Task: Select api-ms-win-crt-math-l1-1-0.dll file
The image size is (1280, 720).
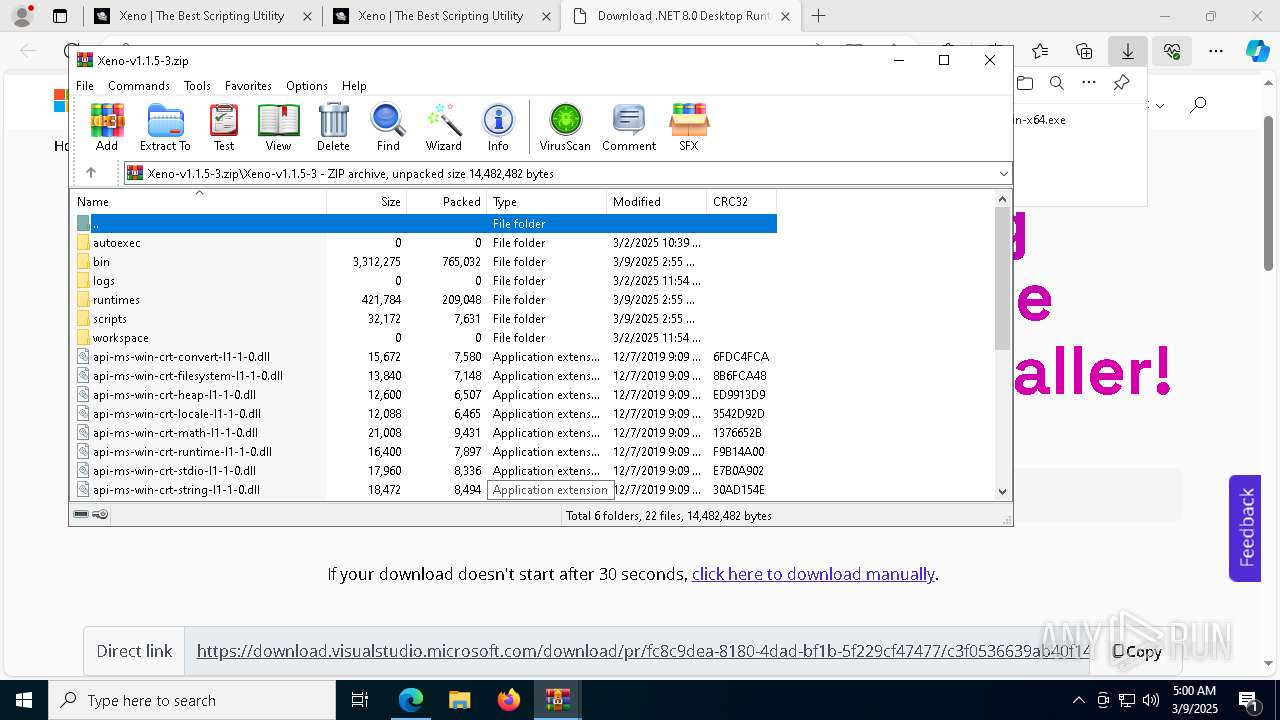Action: [426, 433]
